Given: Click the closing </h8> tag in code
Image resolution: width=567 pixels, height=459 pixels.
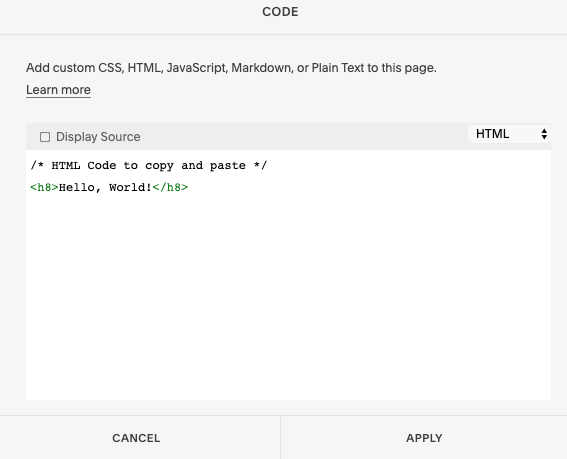Looking at the screenshot, I should click(170, 187).
